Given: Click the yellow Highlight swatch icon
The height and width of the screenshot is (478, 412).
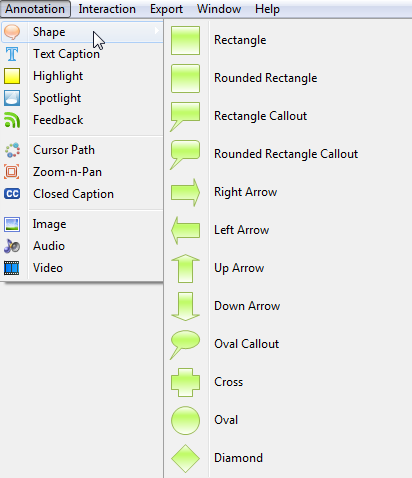Looking at the screenshot, I should click(x=12, y=76).
